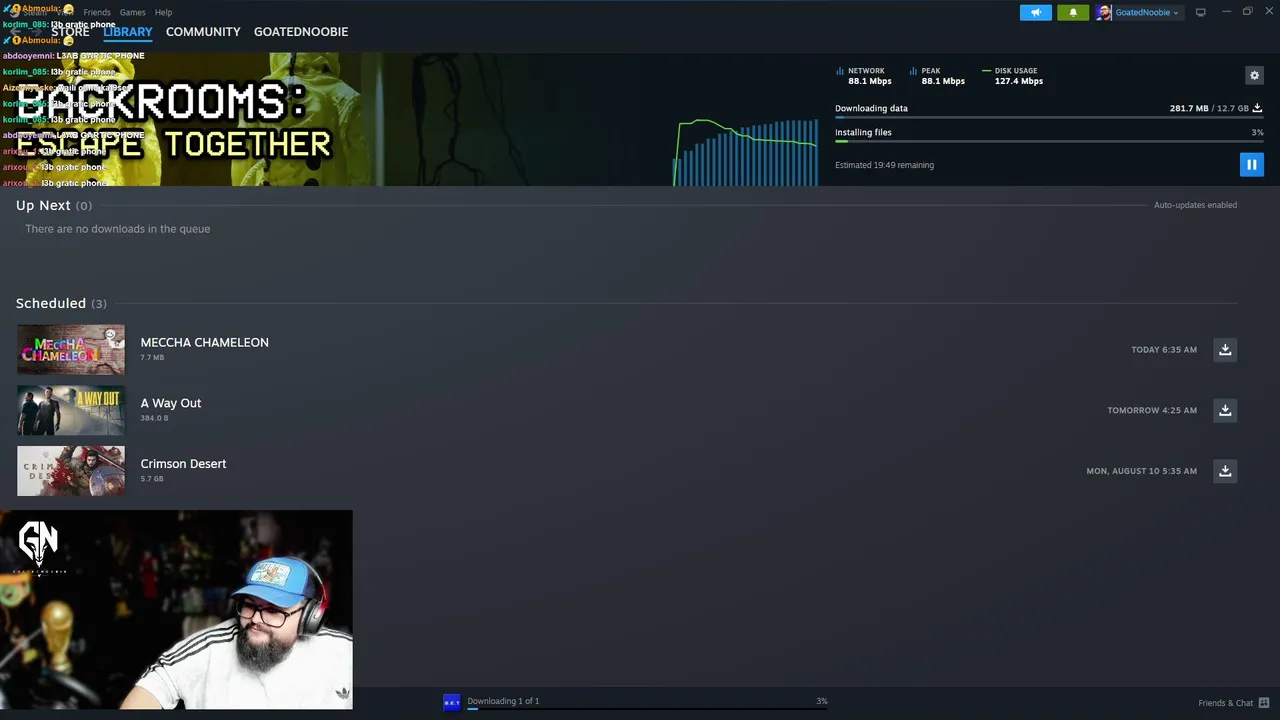The width and height of the screenshot is (1280, 720).
Task: Select the MECCHA CHAMELEON thumbnail
Action: (71, 350)
